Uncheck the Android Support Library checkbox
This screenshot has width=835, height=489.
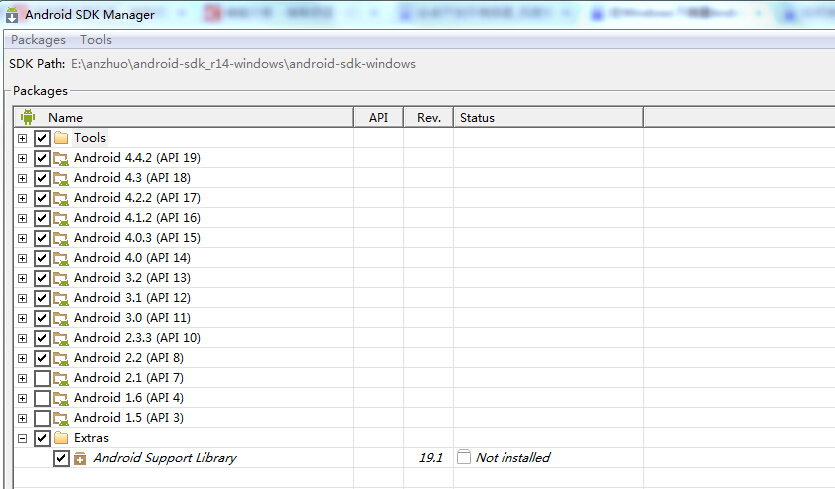61,458
